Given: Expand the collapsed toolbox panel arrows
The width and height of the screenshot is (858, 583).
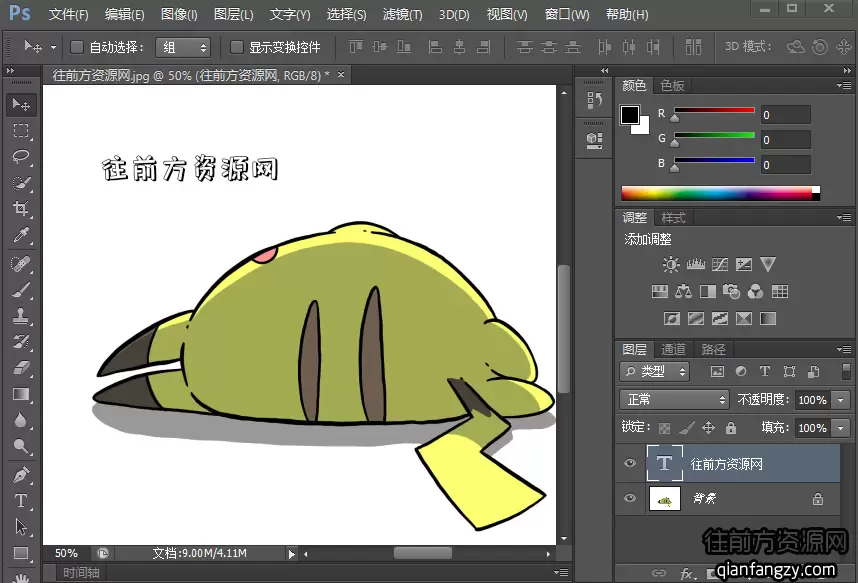Looking at the screenshot, I should coord(10,71).
